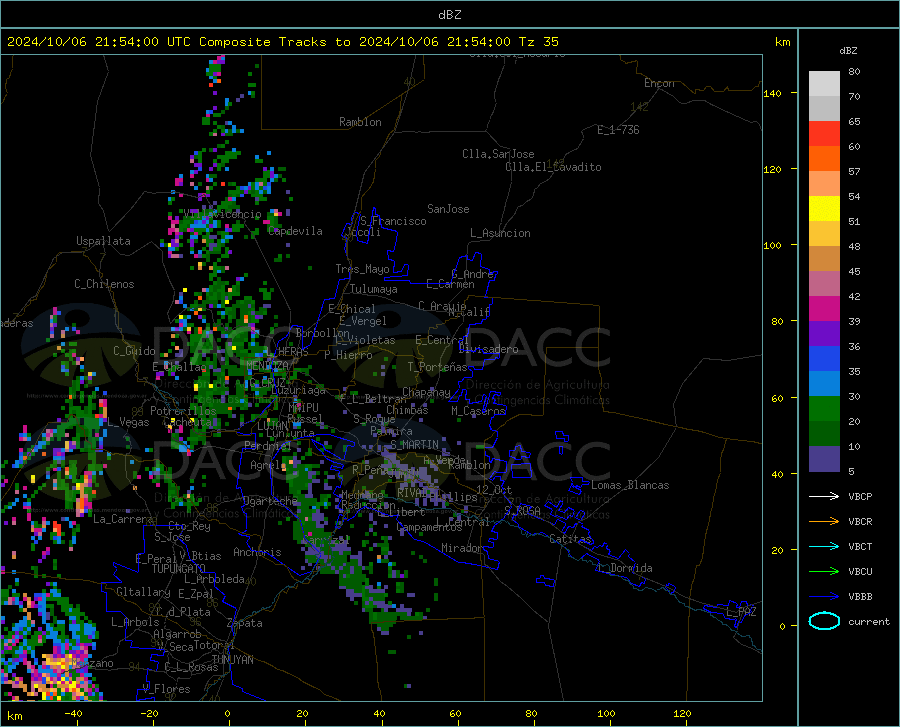The width and height of the screenshot is (900, 727).
Task: Click the Uspallata place label
Action: pos(103,241)
